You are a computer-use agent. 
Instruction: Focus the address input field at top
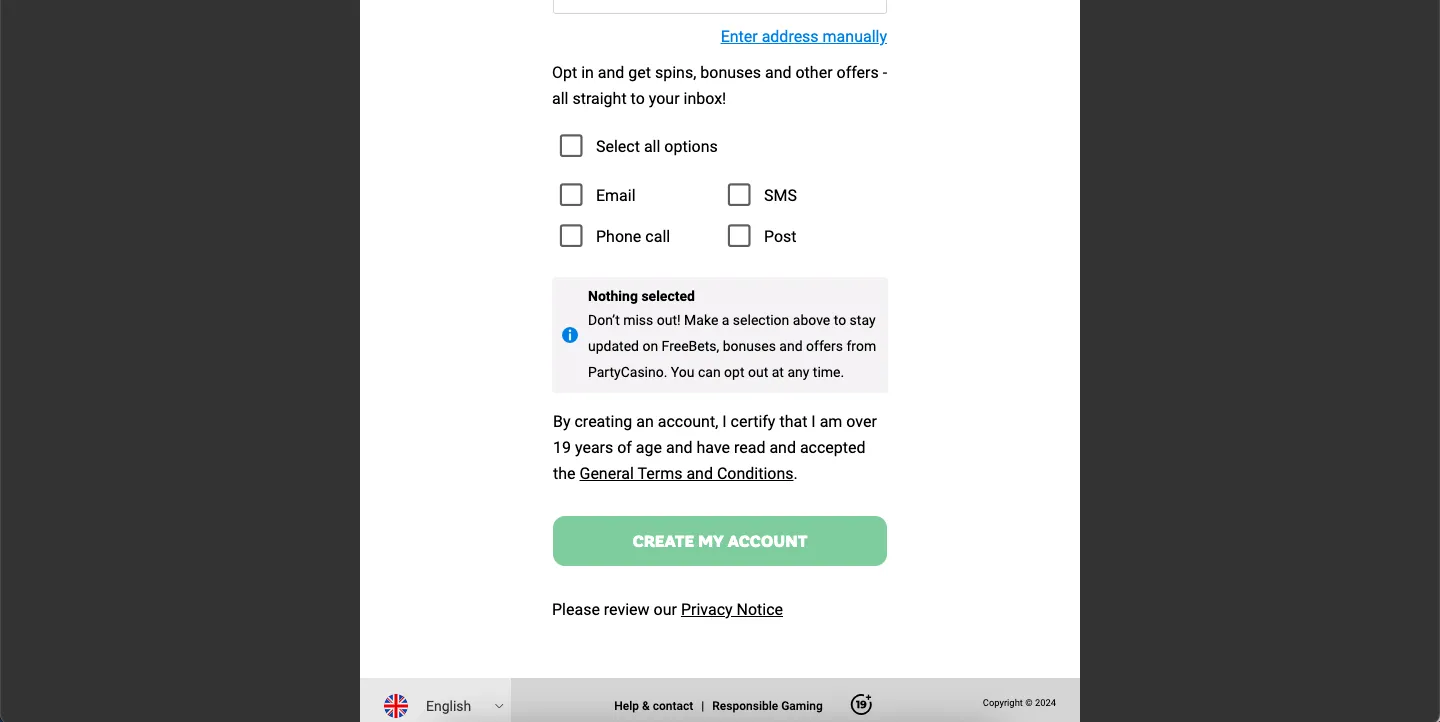coord(719,5)
